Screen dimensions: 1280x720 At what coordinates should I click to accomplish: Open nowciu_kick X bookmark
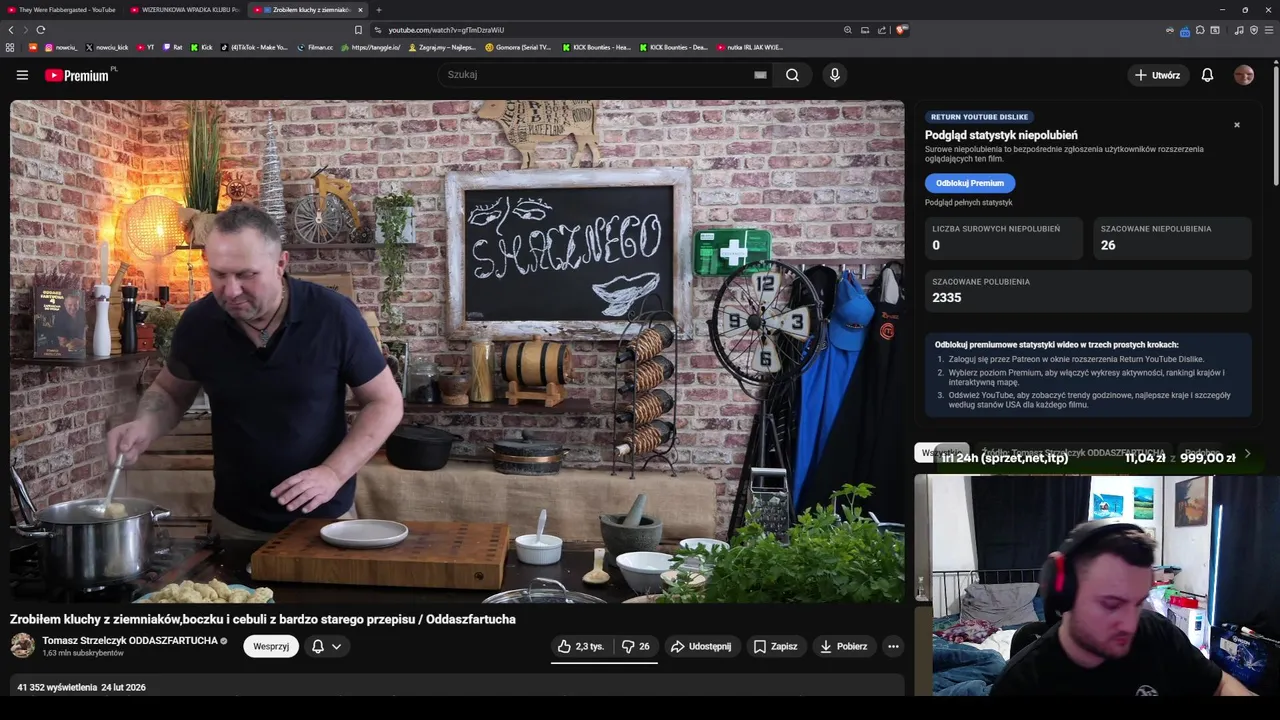[107, 47]
